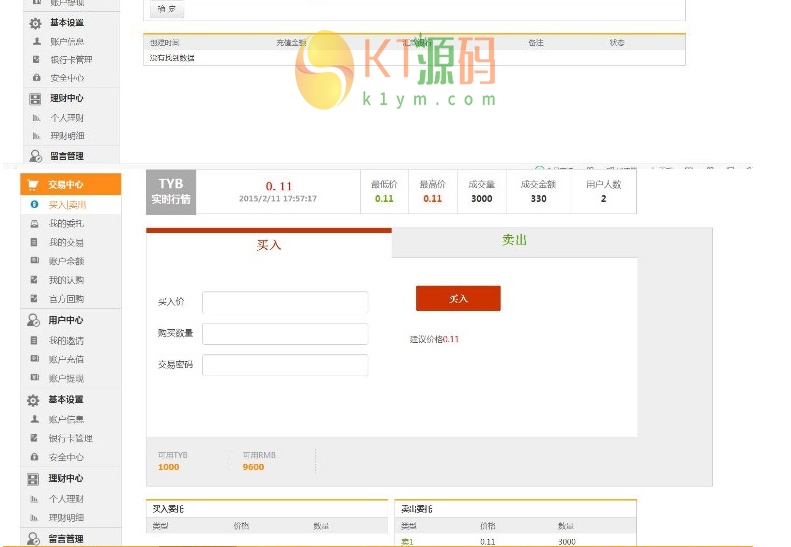Click the 留言管理 user icon in the lower trading page sidebar

(33, 538)
